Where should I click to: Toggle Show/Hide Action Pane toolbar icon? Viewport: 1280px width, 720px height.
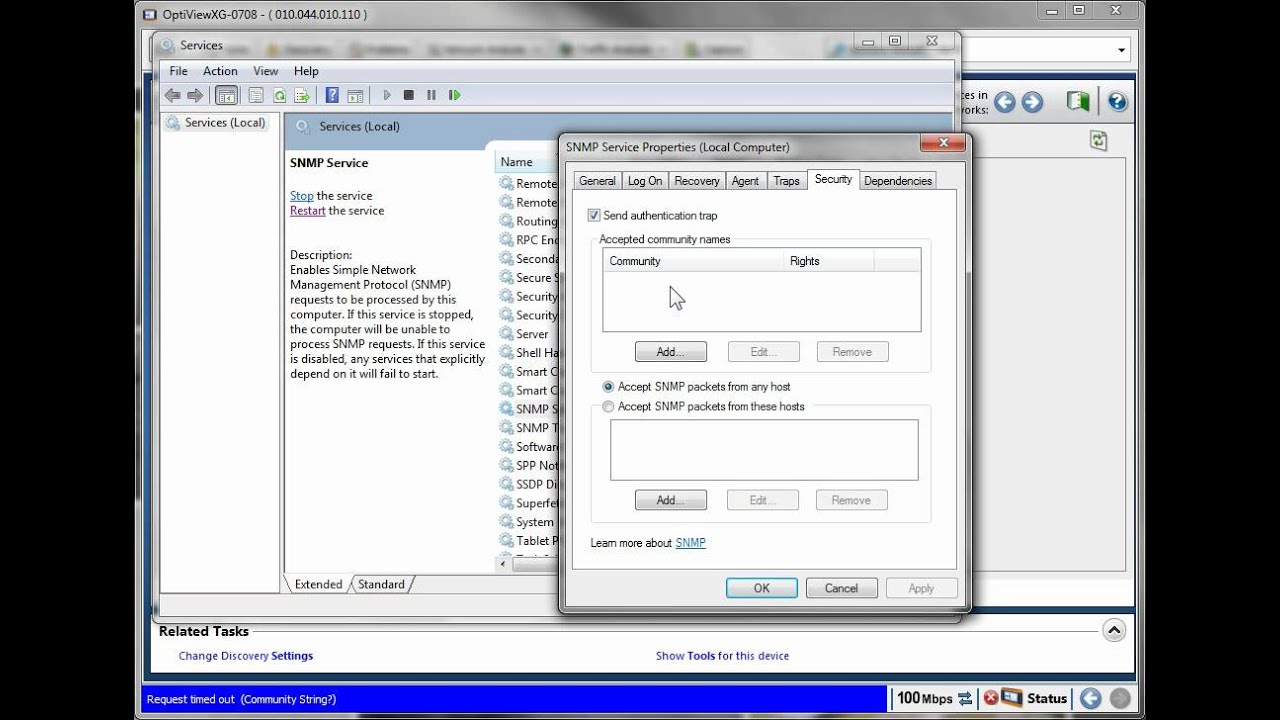(355, 95)
